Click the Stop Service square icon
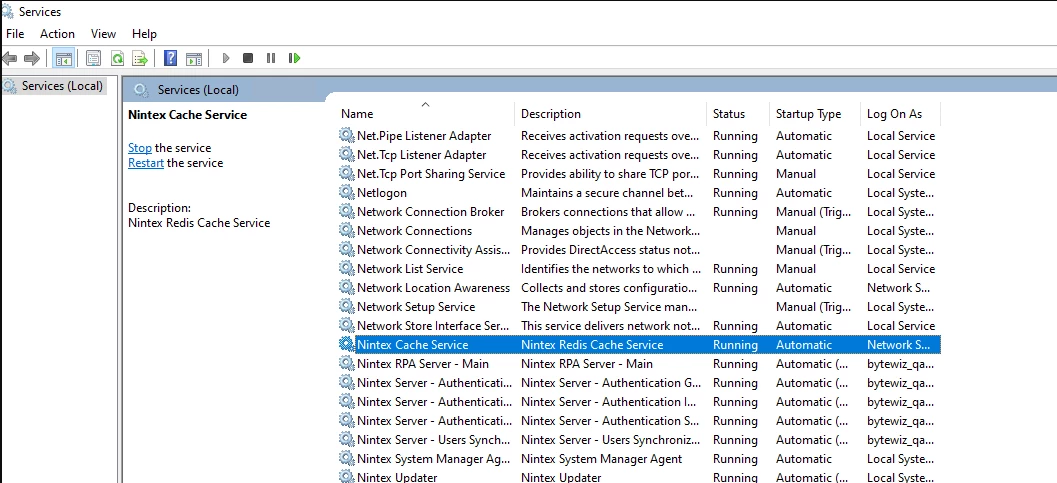 (248, 59)
